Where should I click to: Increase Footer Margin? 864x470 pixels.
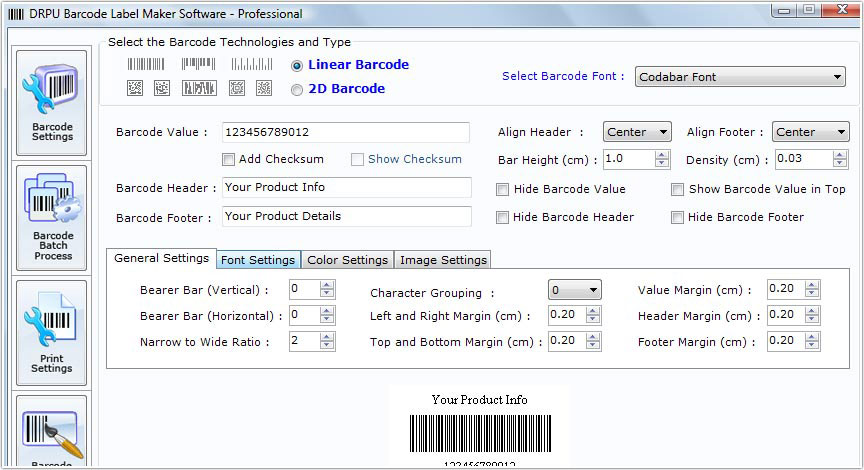(812, 337)
